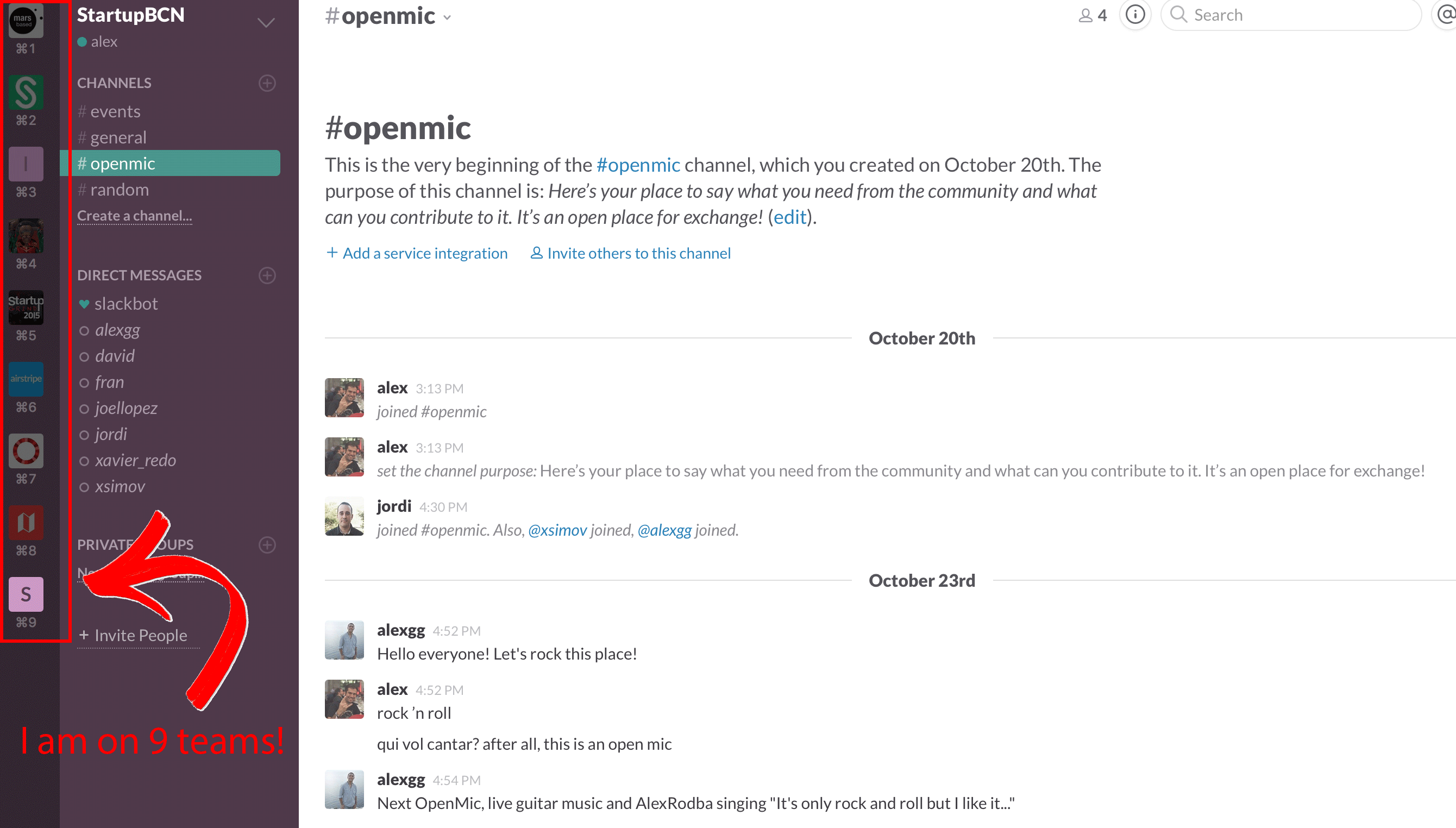Screen dimensions: 1456x828
Task: Open the #random channel
Action: click(119, 190)
